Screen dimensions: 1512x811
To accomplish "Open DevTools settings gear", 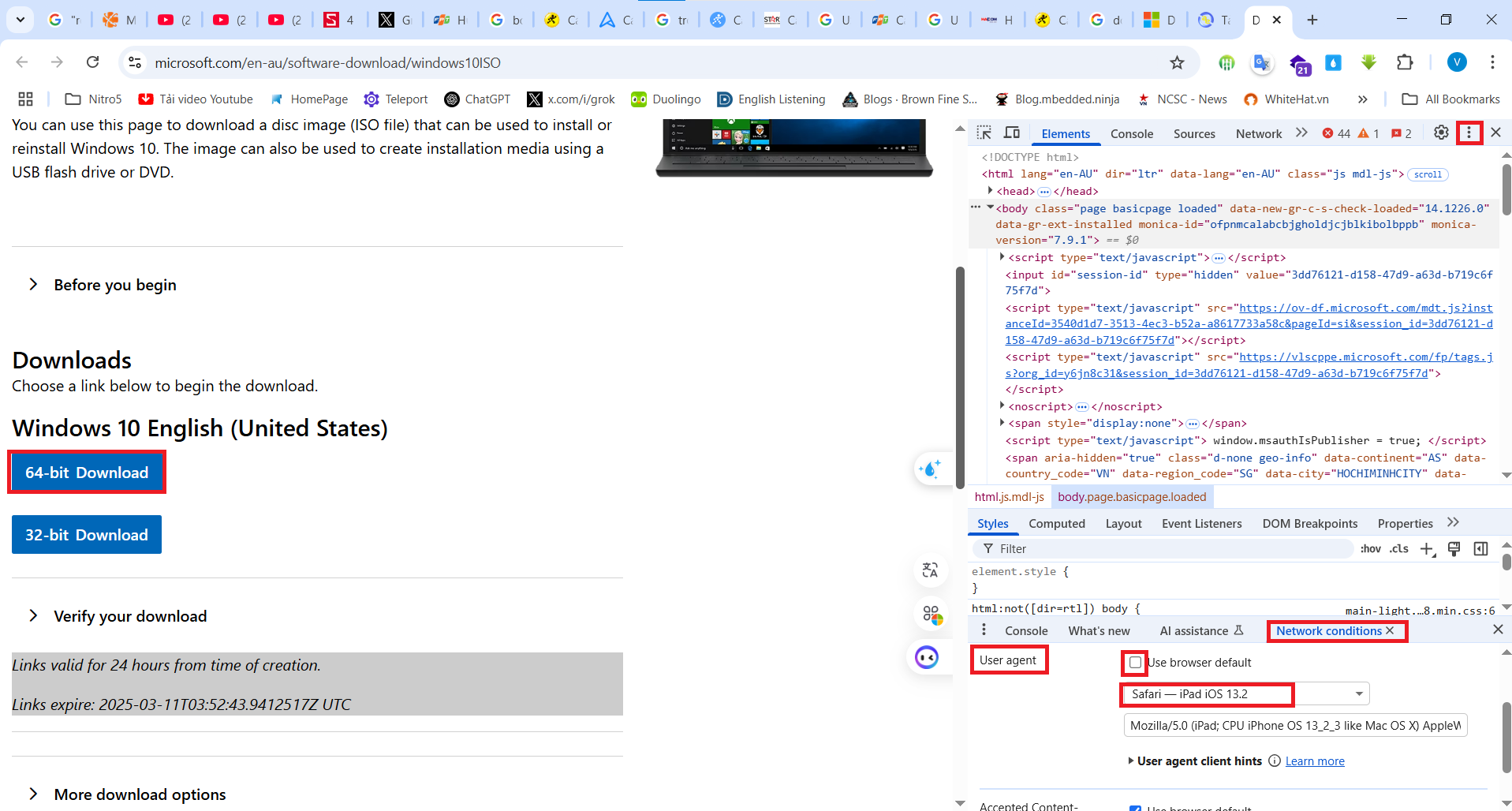I will click(1441, 133).
